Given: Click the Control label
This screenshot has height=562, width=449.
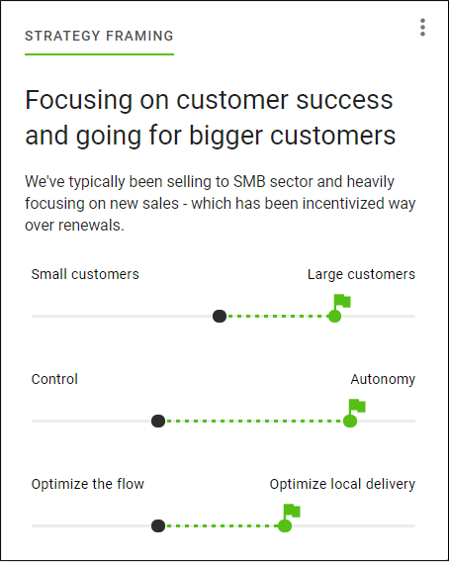Looking at the screenshot, I should point(54,379).
